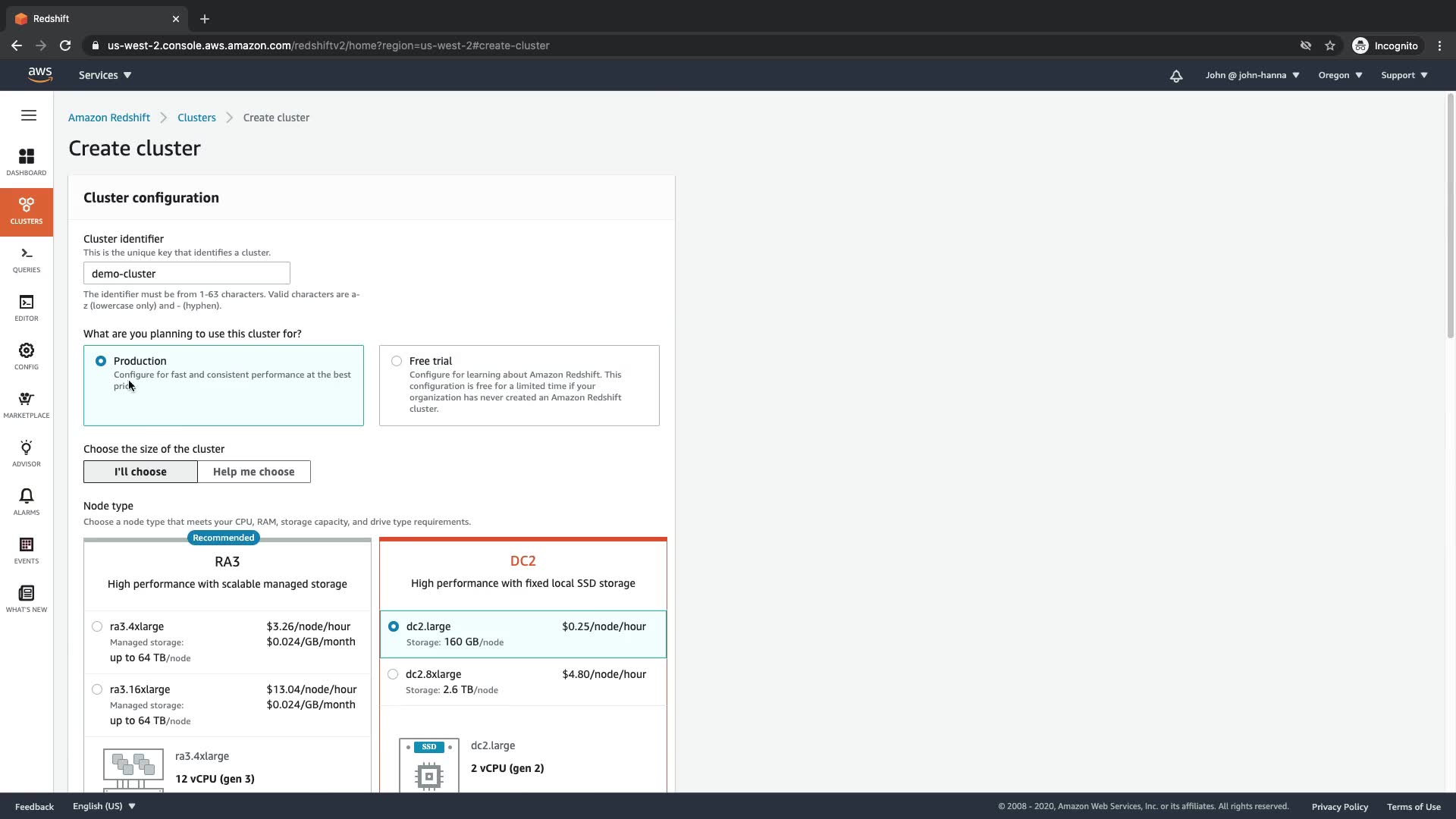
Task: Select ra3.4xlarge node type
Action: (97, 626)
